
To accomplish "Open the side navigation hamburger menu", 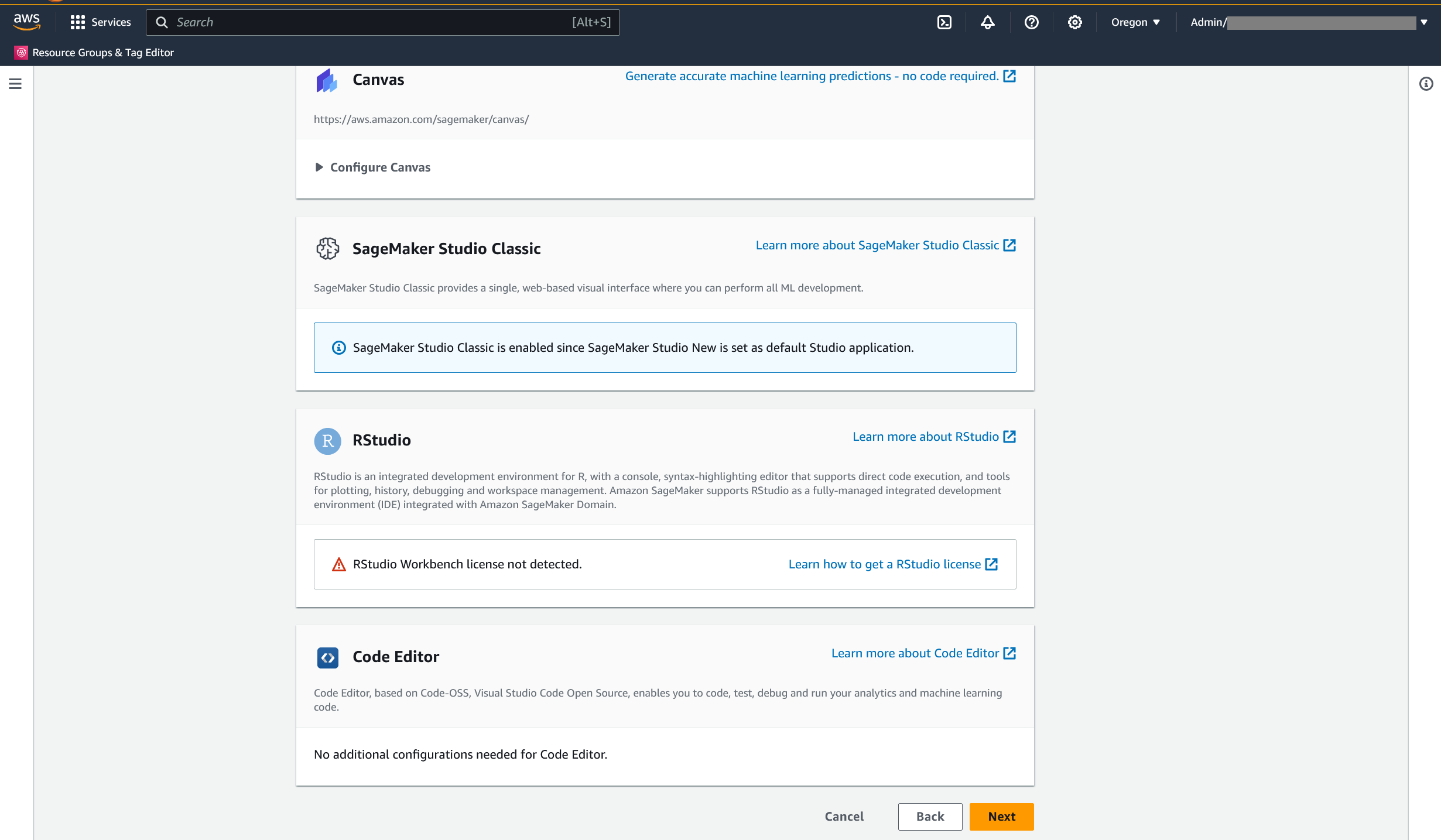I will click(15, 84).
